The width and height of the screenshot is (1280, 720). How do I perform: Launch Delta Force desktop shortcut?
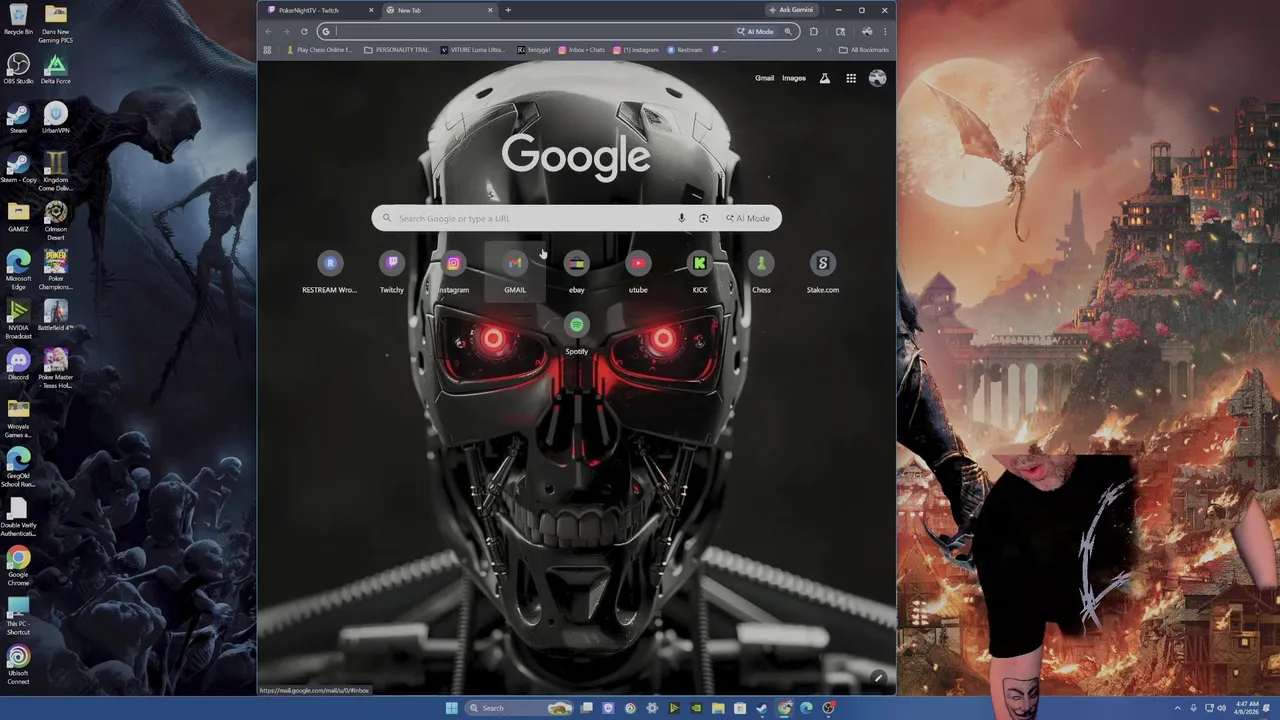56,69
